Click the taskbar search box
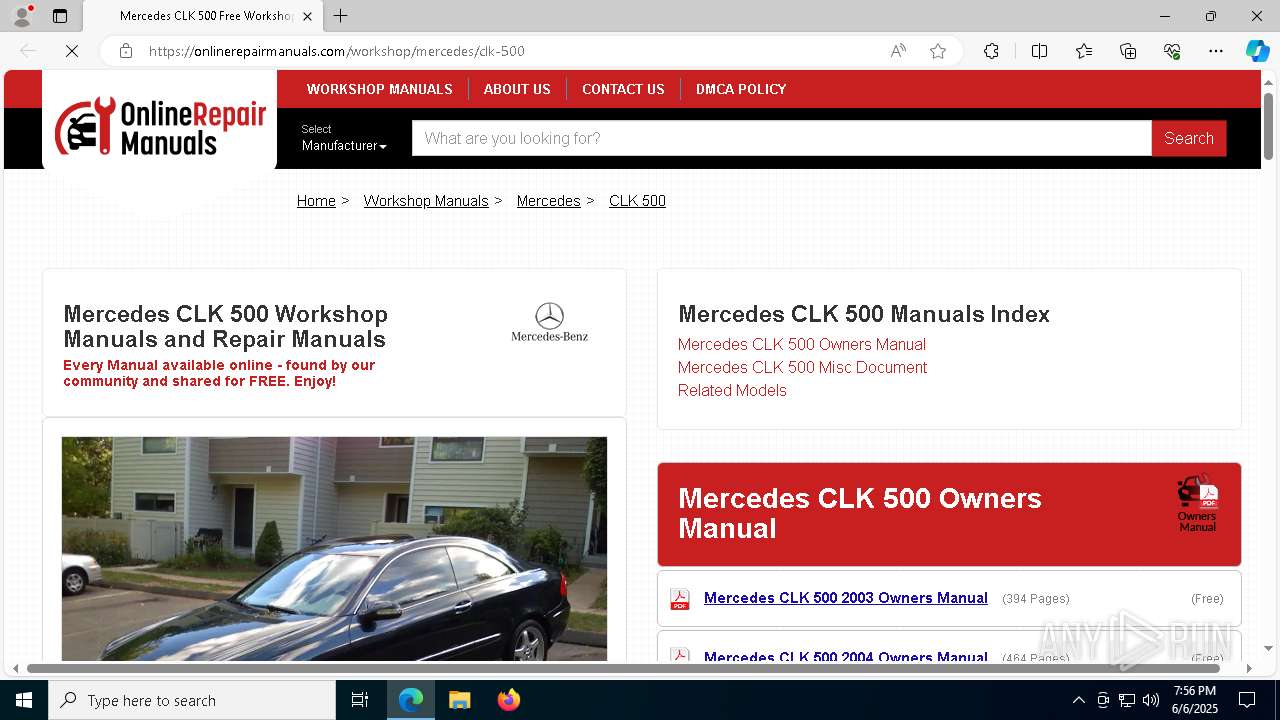The height and width of the screenshot is (720, 1280). point(192,700)
